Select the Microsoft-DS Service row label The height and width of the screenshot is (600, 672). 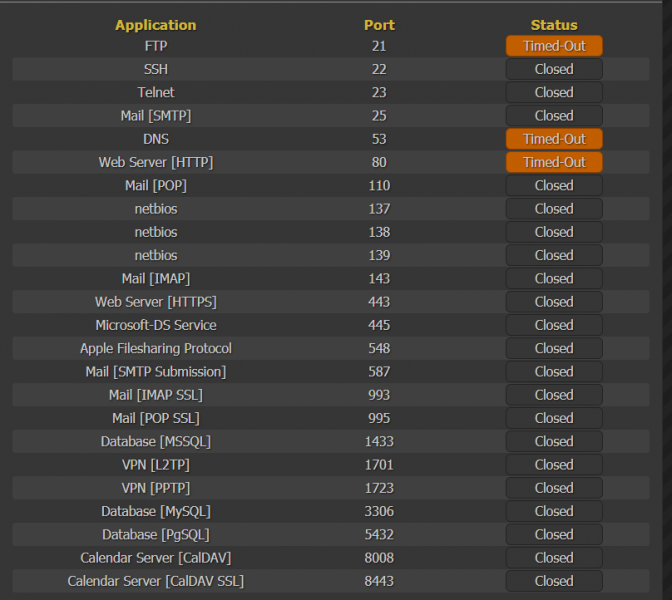click(x=155, y=325)
